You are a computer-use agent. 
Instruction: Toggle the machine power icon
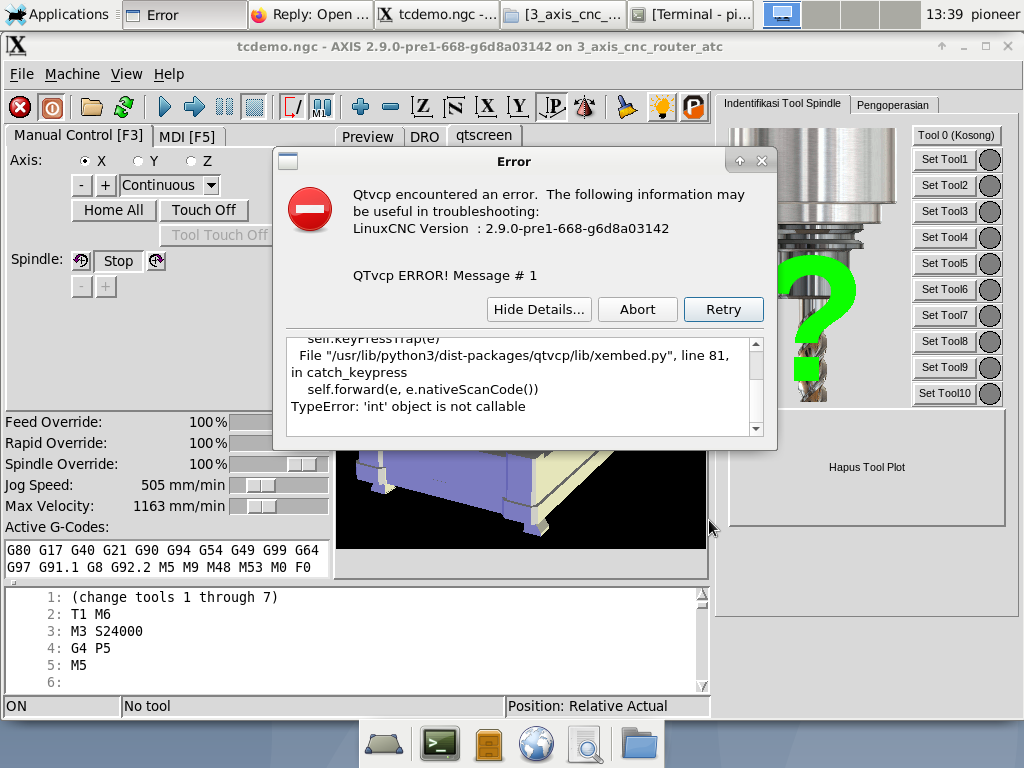coord(52,107)
